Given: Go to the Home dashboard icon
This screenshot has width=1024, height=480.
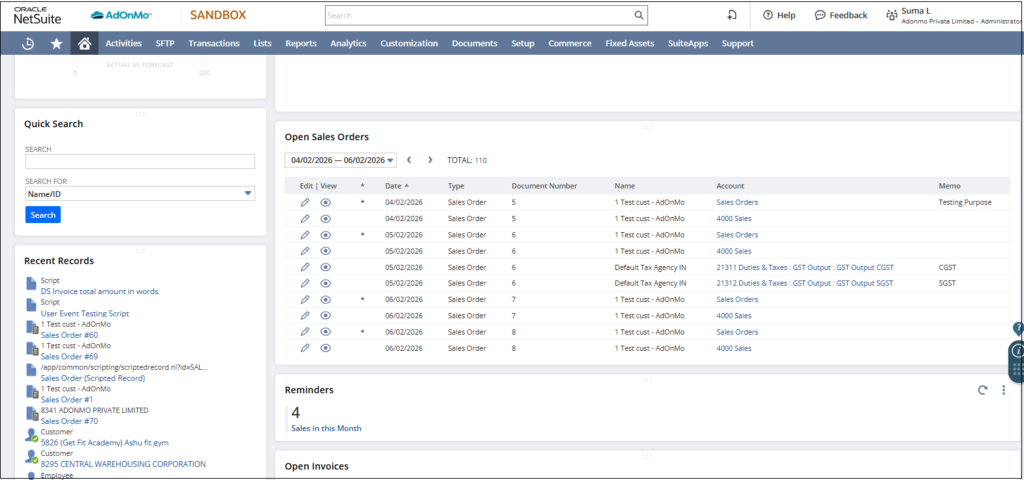Looking at the screenshot, I should coord(84,44).
